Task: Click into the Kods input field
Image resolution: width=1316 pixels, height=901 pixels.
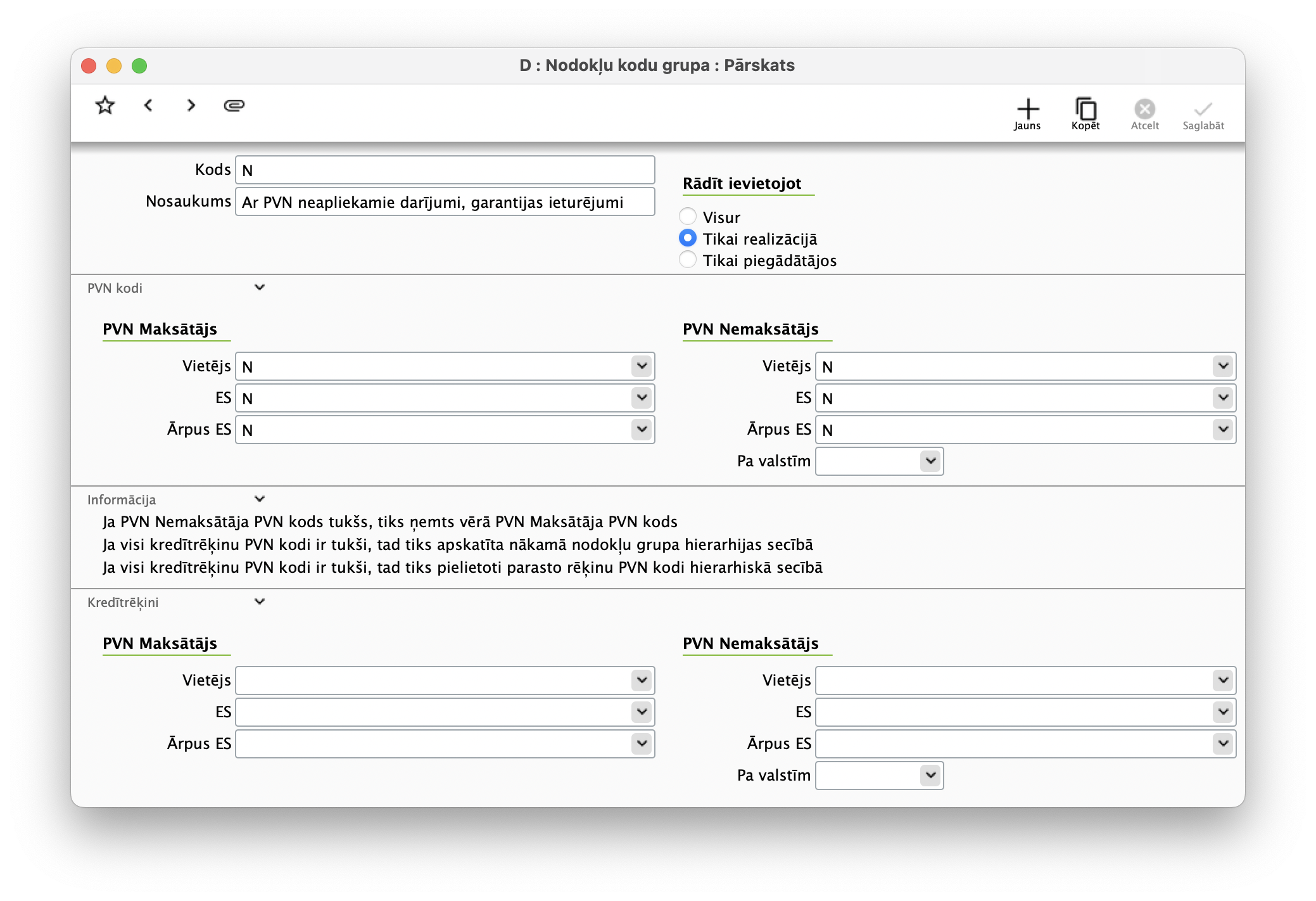Action: pos(445,170)
